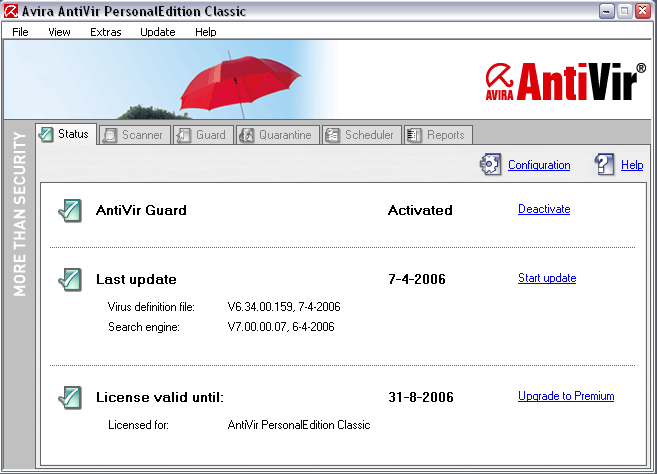Click the virus definition version V6.34.00.159

tap(260, 307)
